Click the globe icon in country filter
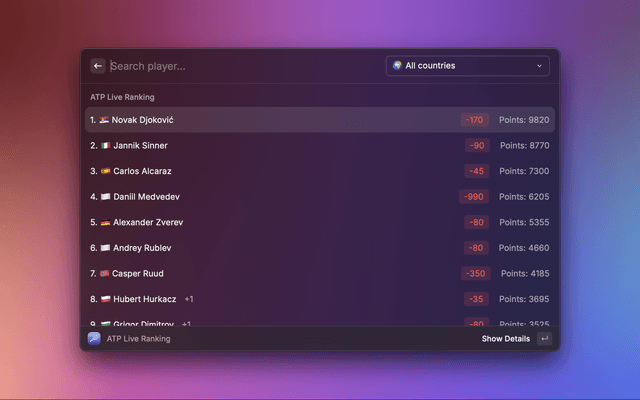This screenshot has height=400, width=640. tap(397, 66)
